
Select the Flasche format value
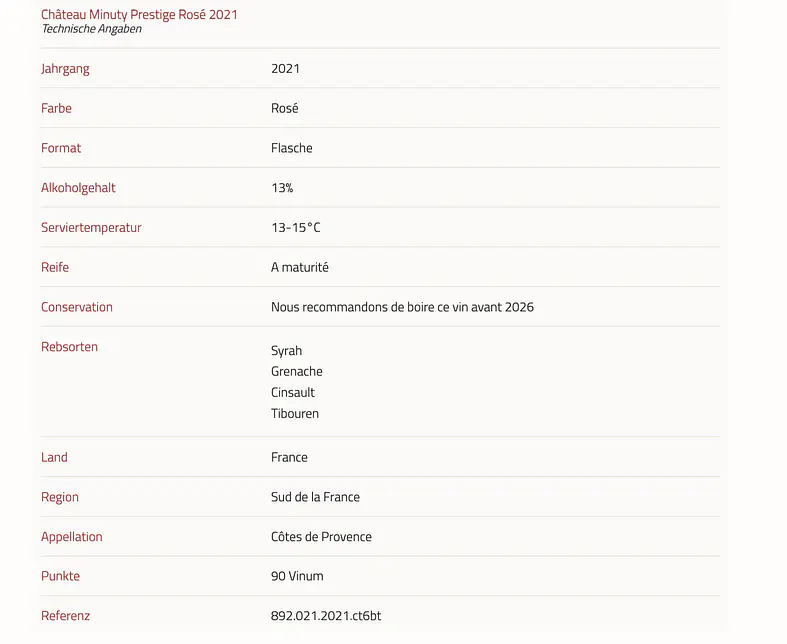coord(291,148)
